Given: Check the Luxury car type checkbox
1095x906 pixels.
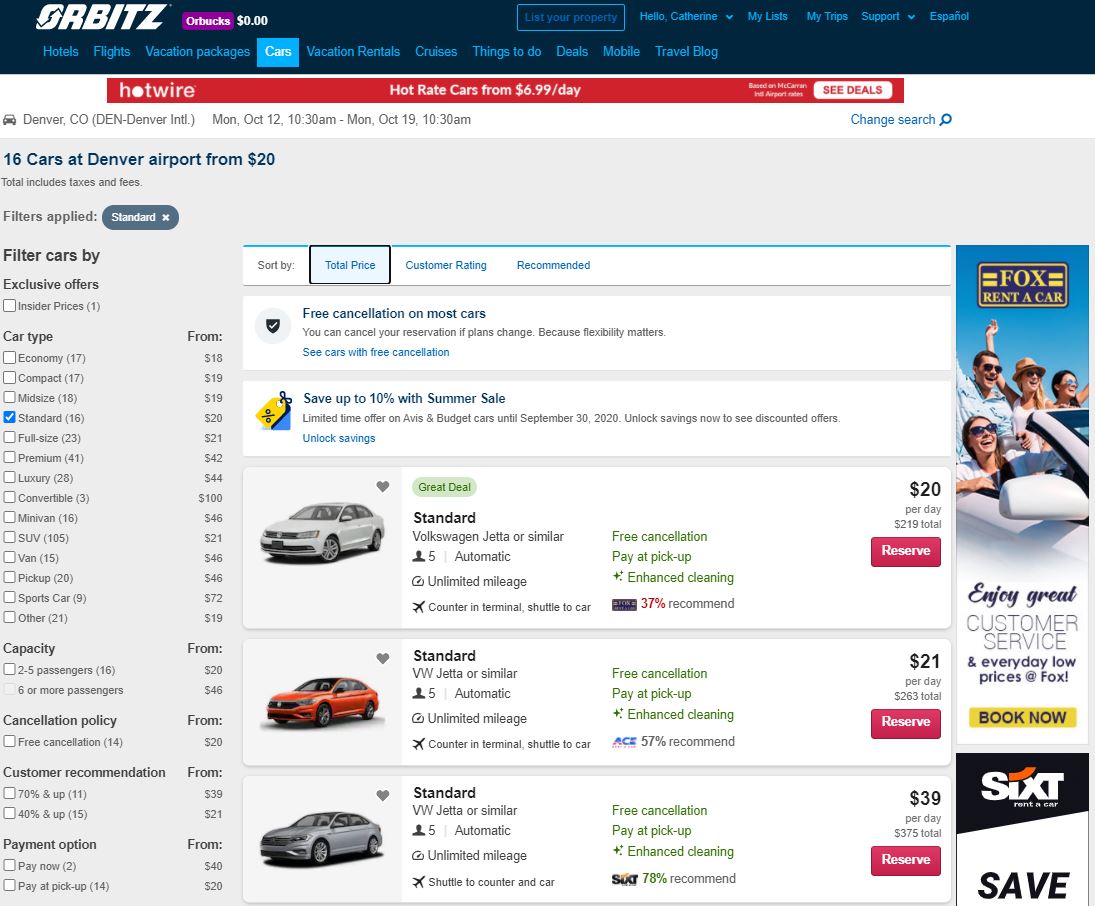Looking at the screenshot, I should click(10, 477).
